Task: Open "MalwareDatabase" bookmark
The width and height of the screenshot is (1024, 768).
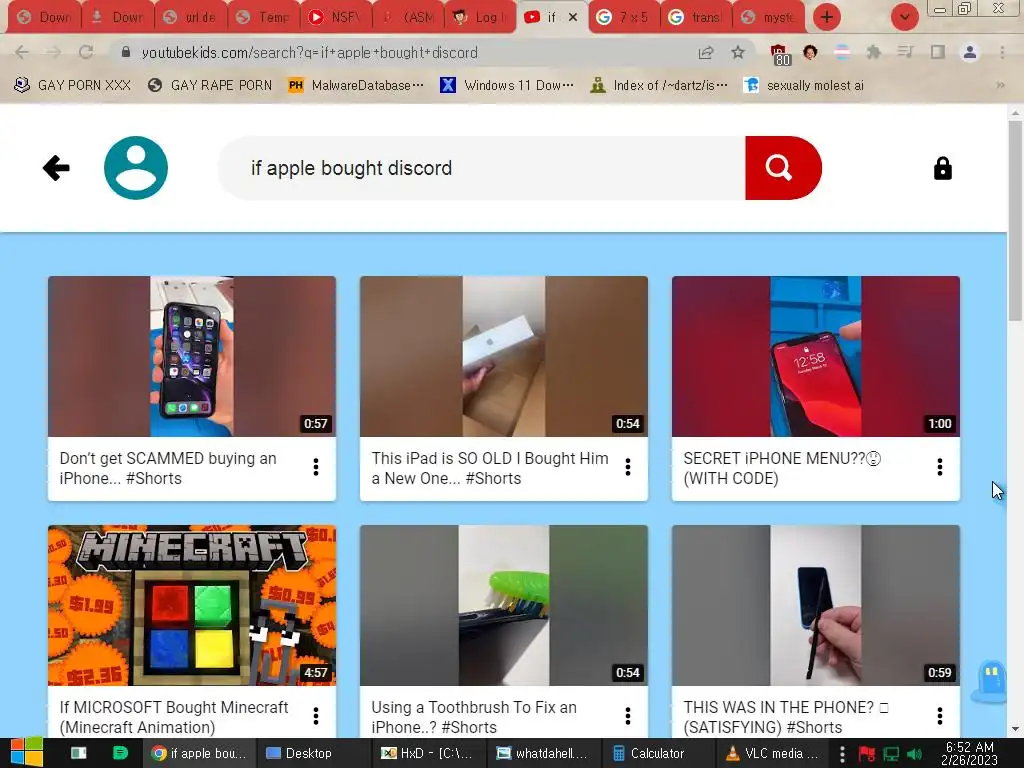Action: (356, 85)
